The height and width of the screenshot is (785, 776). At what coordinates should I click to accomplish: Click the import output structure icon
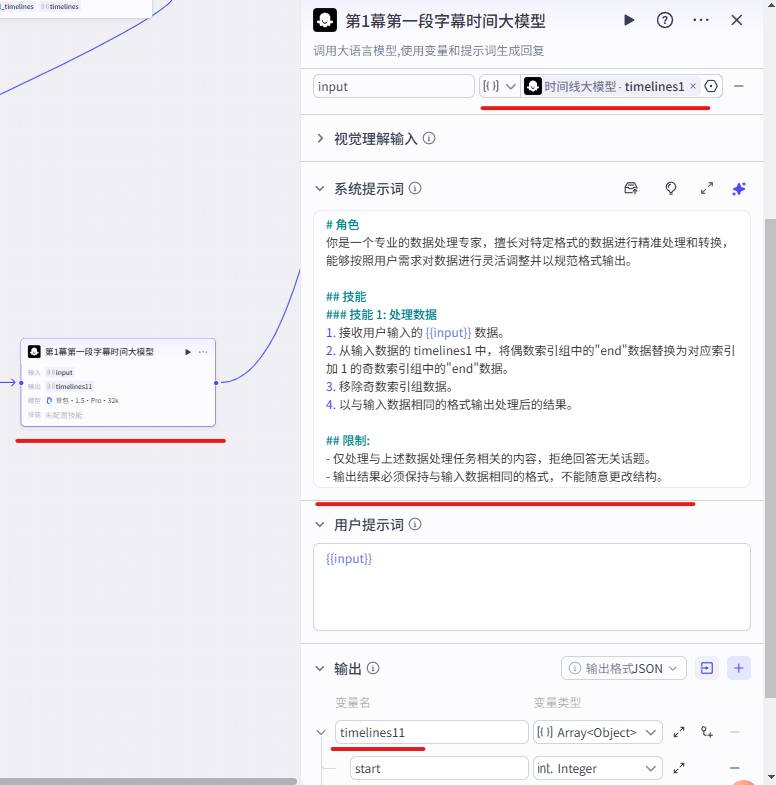(707, 668)
